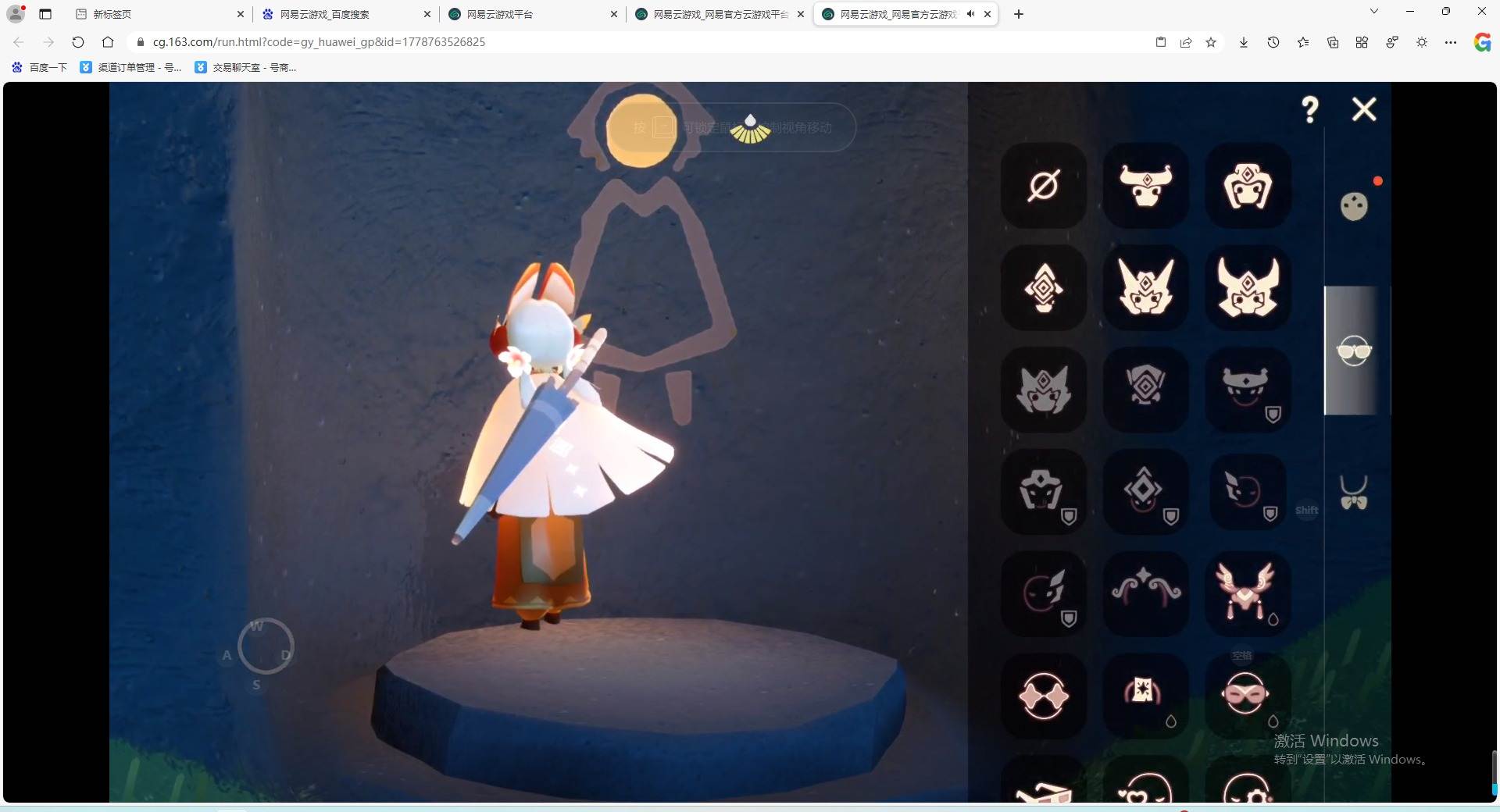This screenshot has height=812, width=1500.
Task: Open the glasses accessory category
Action: click(x=1355, y=351)
